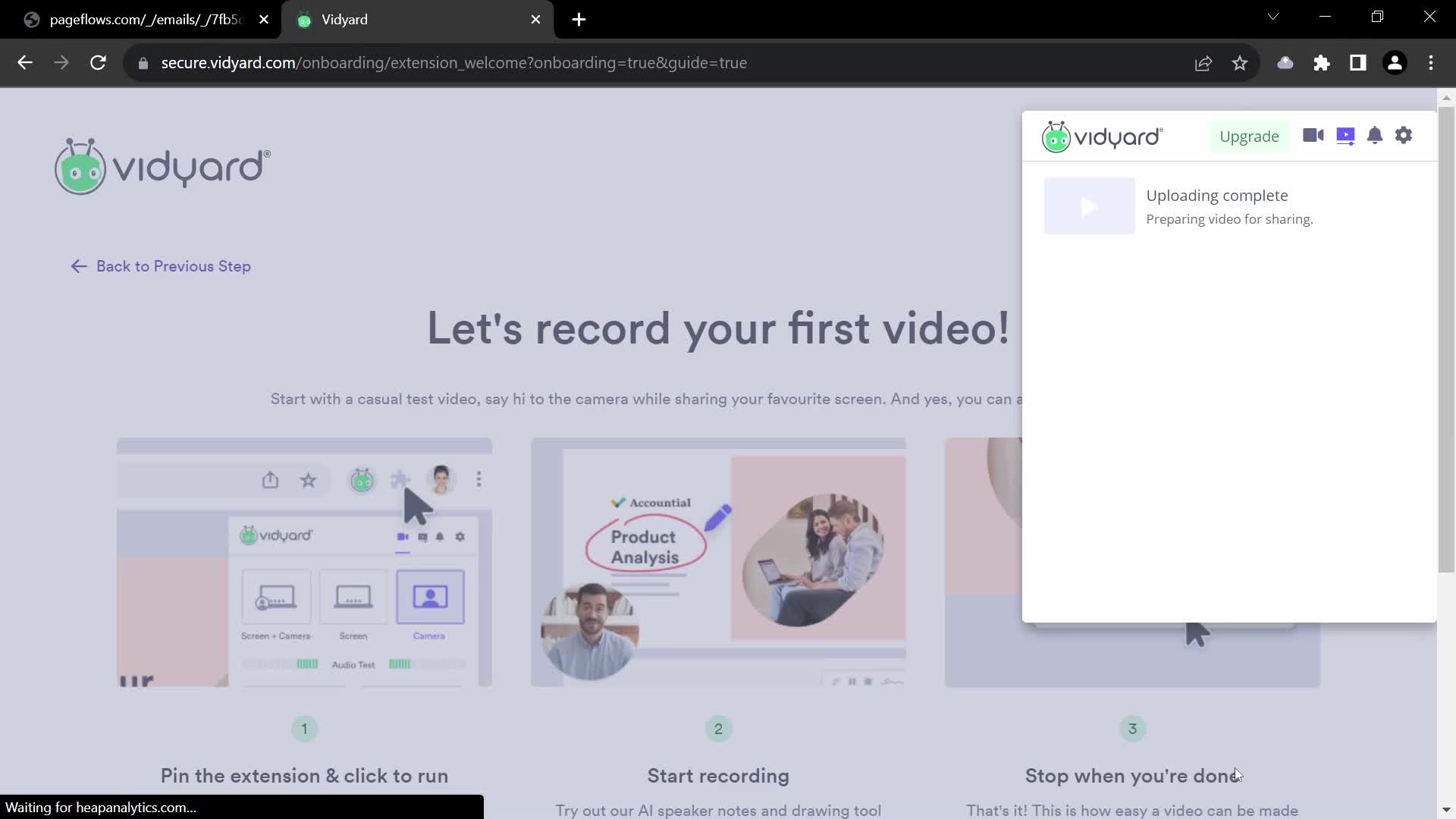Click 'Preparing video for sharing.' status text
This screenshot has height=819, width=1456.
coord(1229,219)
